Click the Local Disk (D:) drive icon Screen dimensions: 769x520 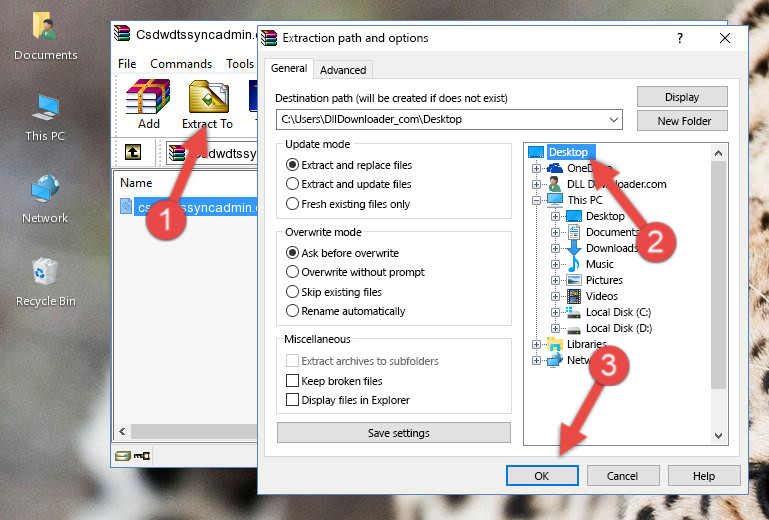pos(573,329)
